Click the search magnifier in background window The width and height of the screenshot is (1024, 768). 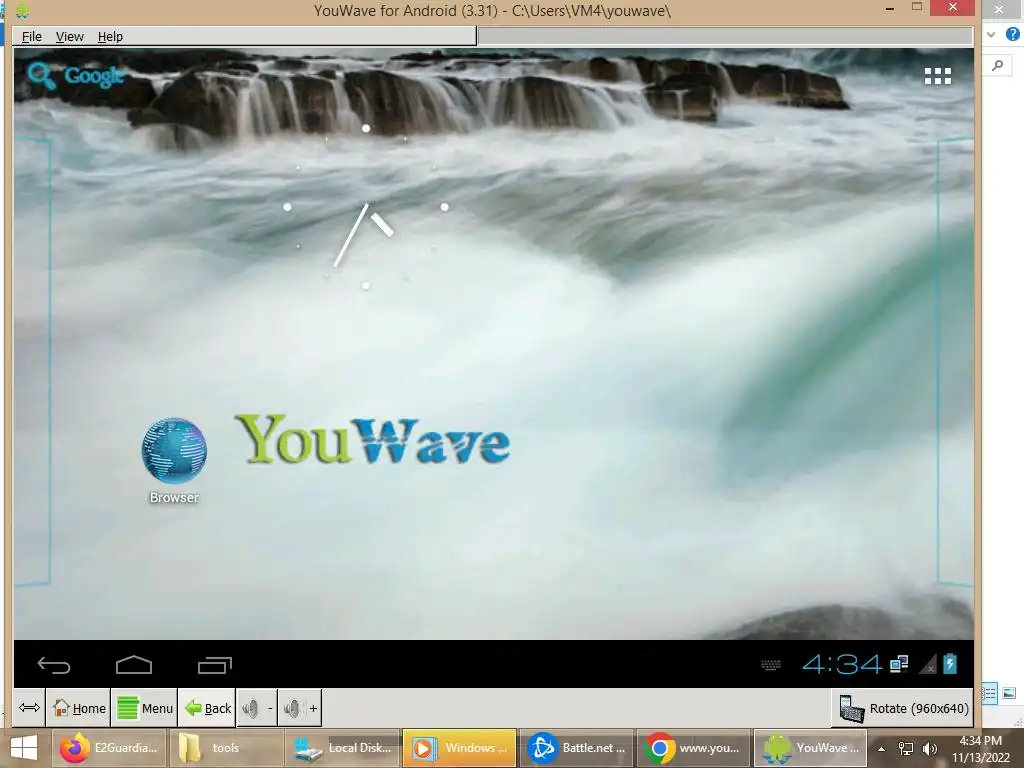[x=998, y=65]
